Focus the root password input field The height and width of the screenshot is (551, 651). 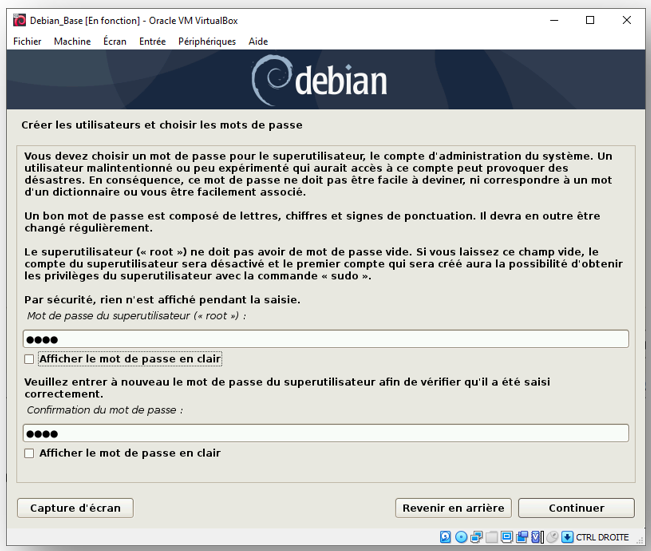click(x=326, y=339)
